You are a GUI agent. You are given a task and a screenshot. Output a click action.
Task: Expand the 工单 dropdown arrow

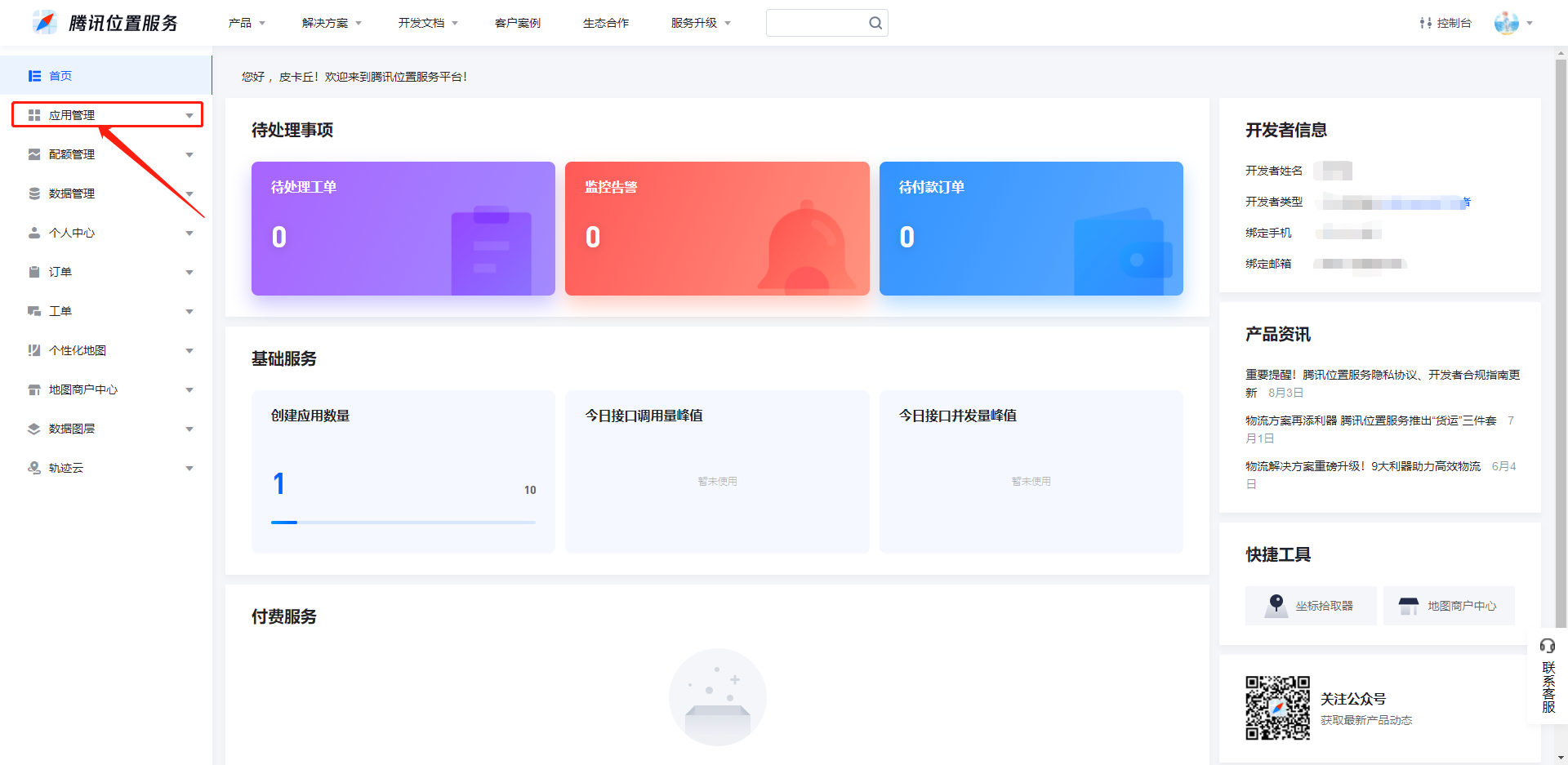coord(189,312)
